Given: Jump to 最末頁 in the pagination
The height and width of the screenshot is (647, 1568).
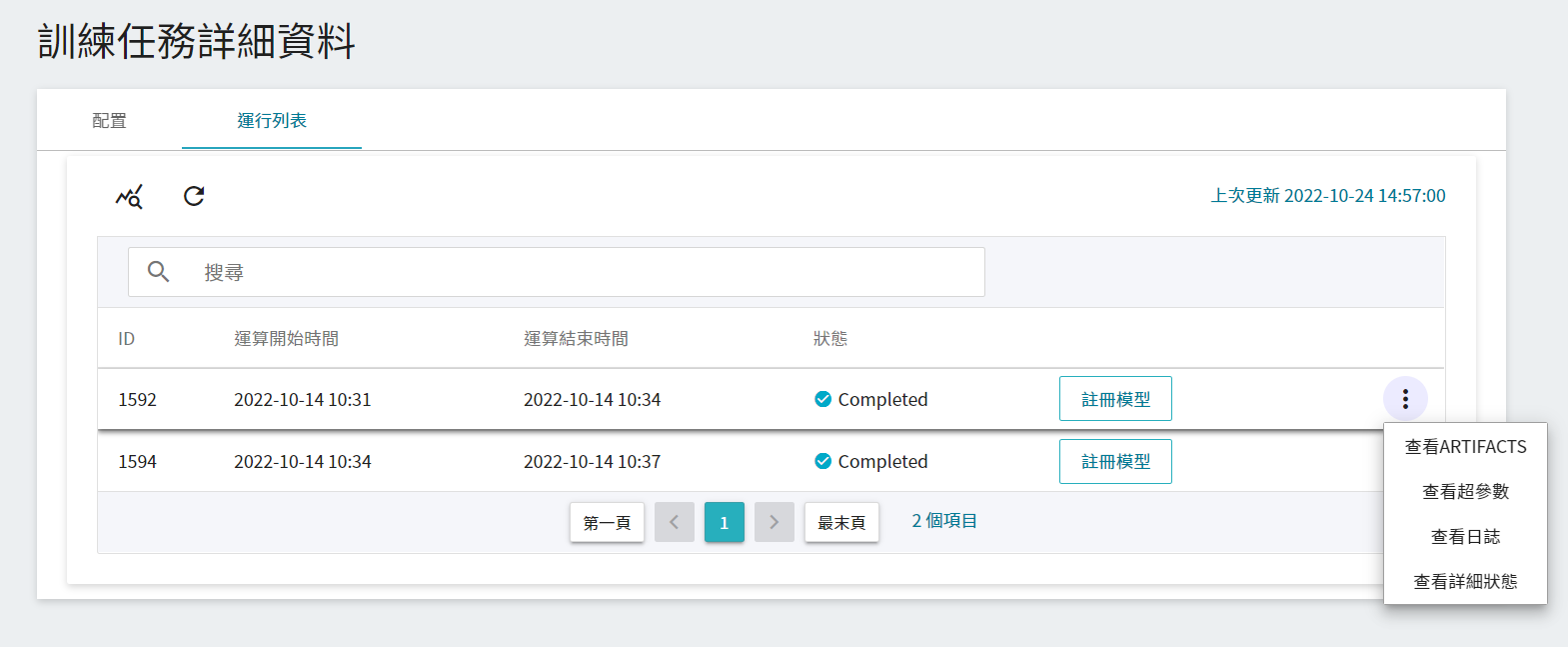Looking at the screenshot, I should click(x=841, y=522).
